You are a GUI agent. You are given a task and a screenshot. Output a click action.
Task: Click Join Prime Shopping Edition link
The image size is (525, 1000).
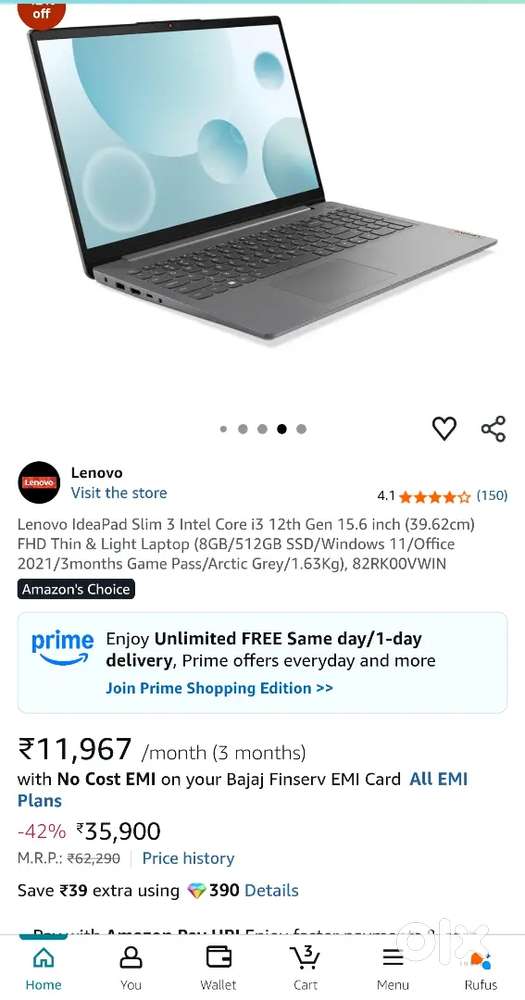(219, 688)
